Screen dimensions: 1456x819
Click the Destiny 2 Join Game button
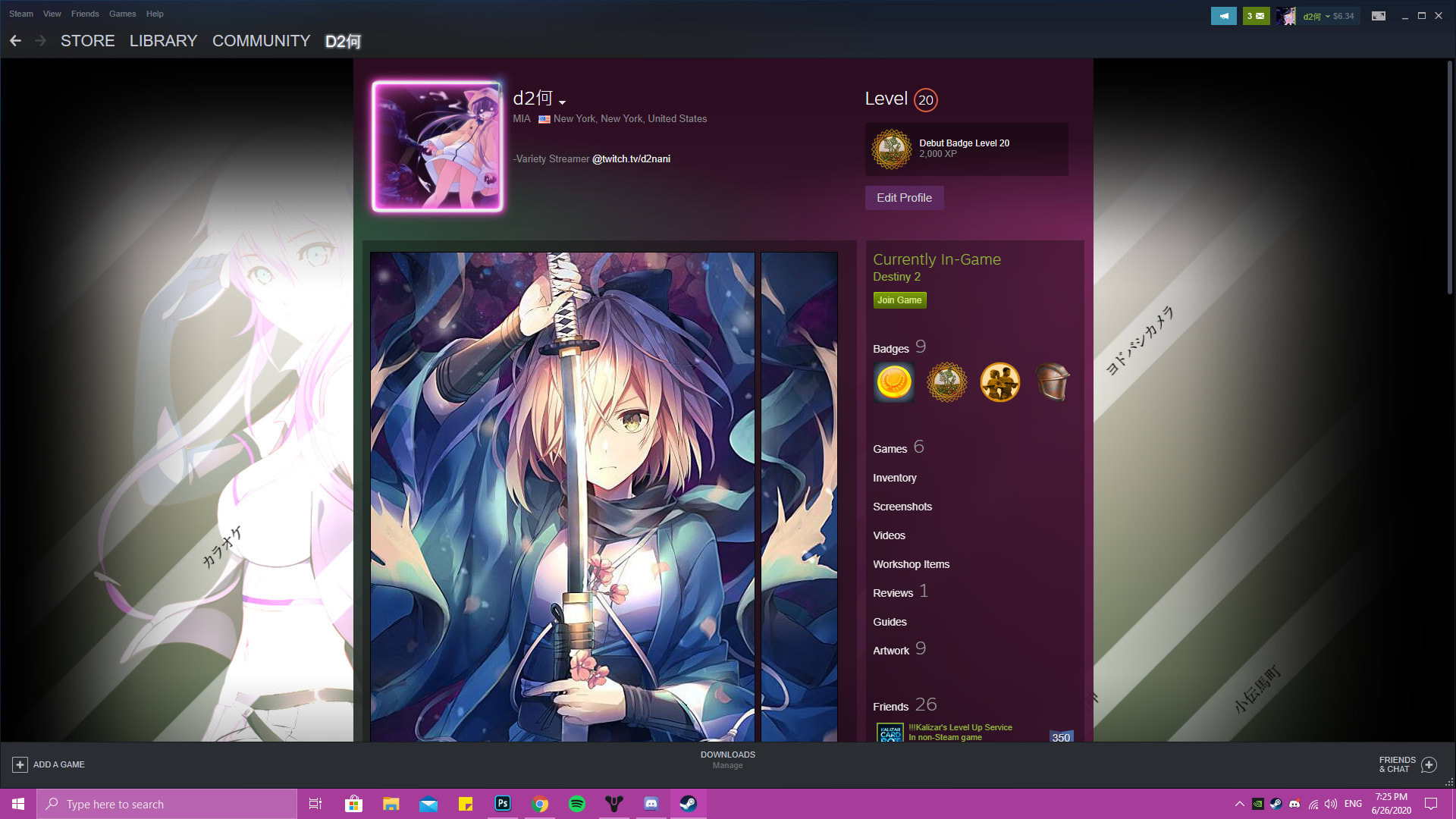pyautogui.click(x=898, y=300)
